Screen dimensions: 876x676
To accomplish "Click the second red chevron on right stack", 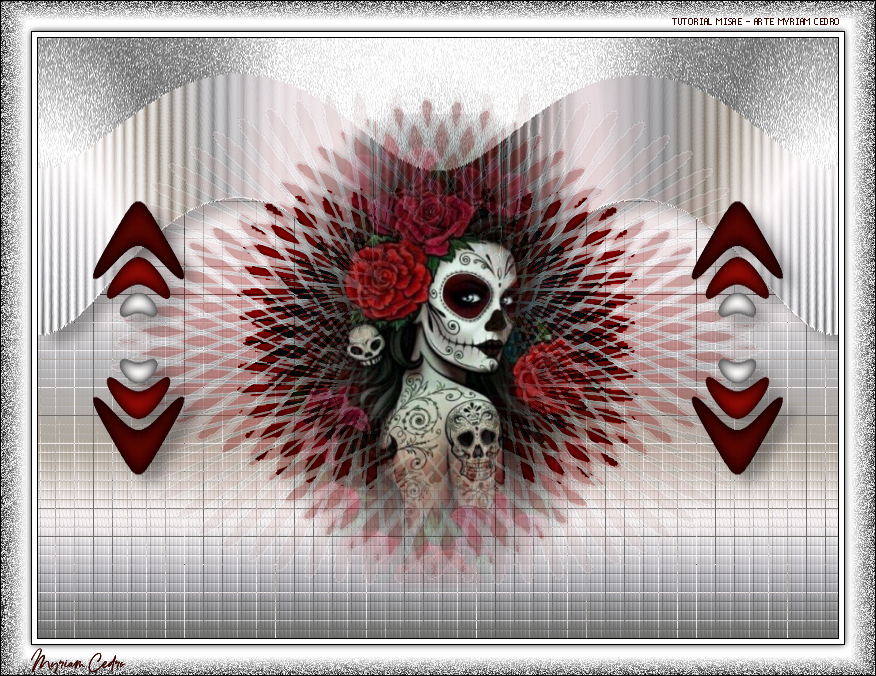I will [737, 278].
